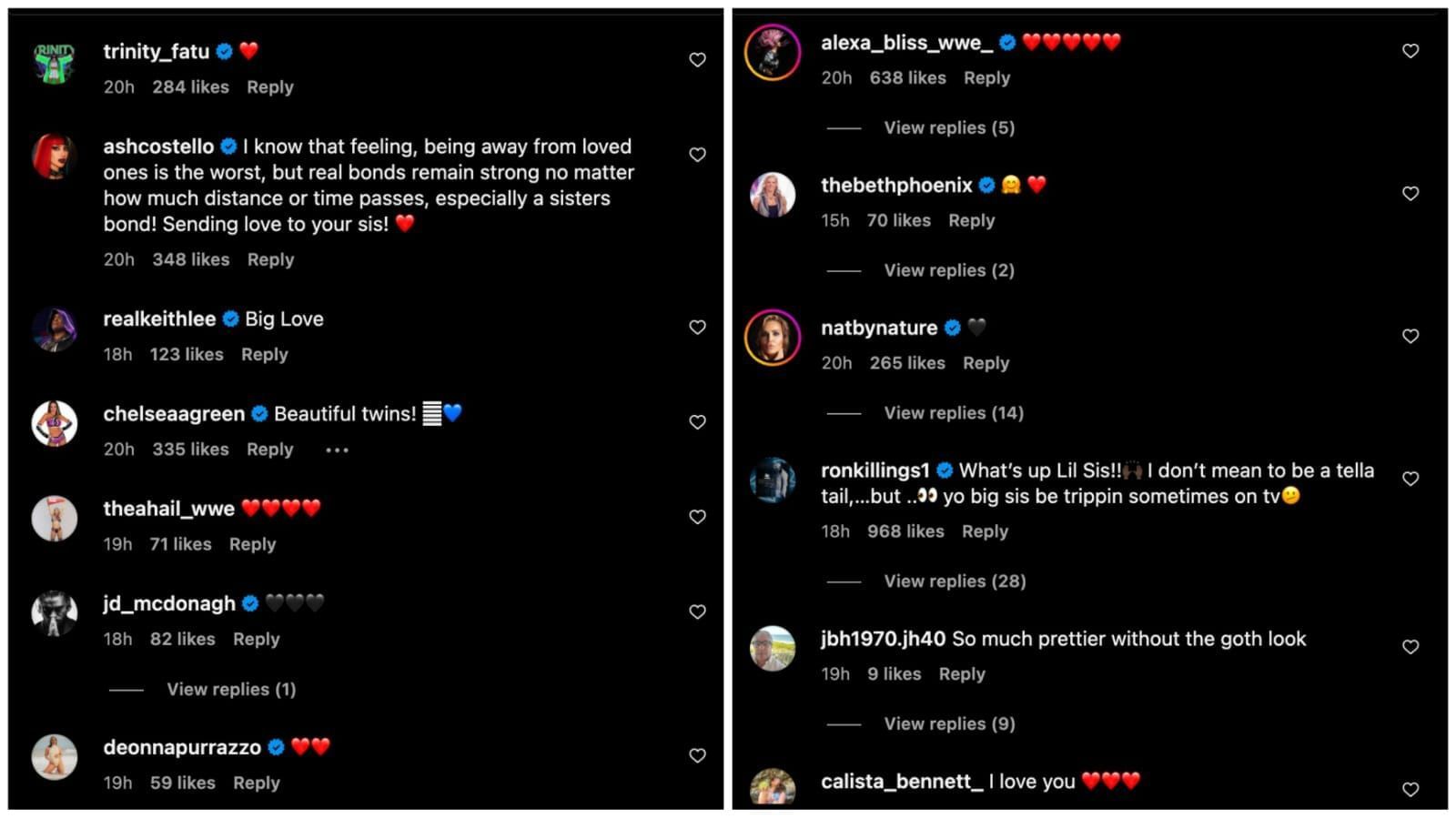Like jbh1970.jh40's goth look comment
Viewport: 1456px width, 819px height.
(1410, 646)
